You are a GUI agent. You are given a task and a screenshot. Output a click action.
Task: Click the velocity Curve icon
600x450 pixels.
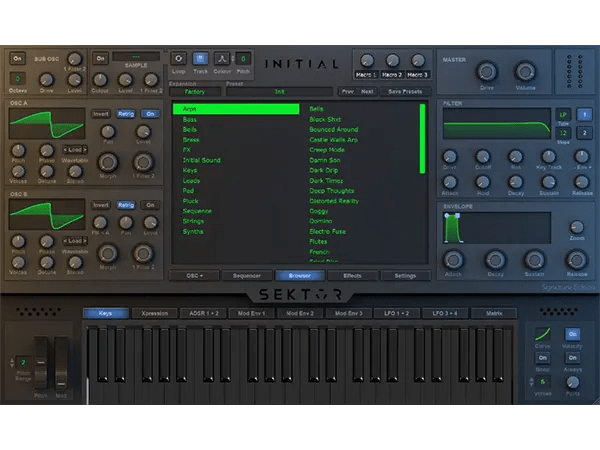coord(542,334)
